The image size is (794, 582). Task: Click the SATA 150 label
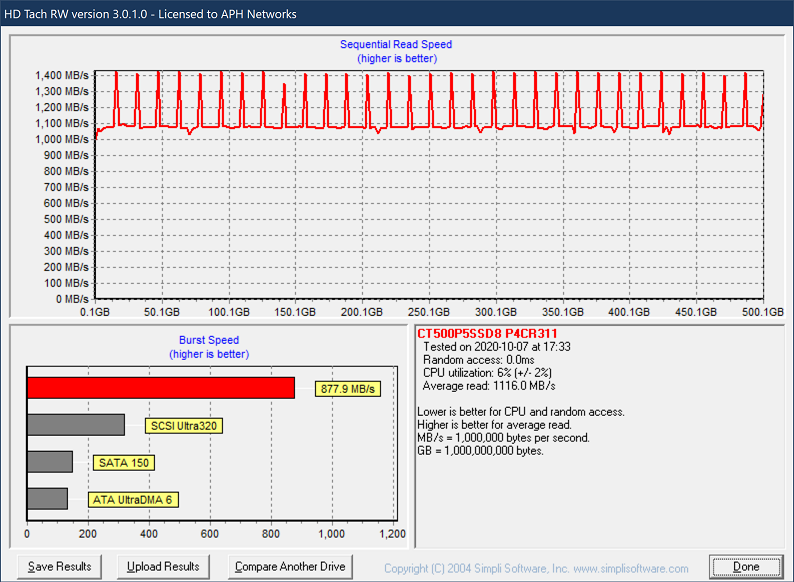click(x=125, y=463)
